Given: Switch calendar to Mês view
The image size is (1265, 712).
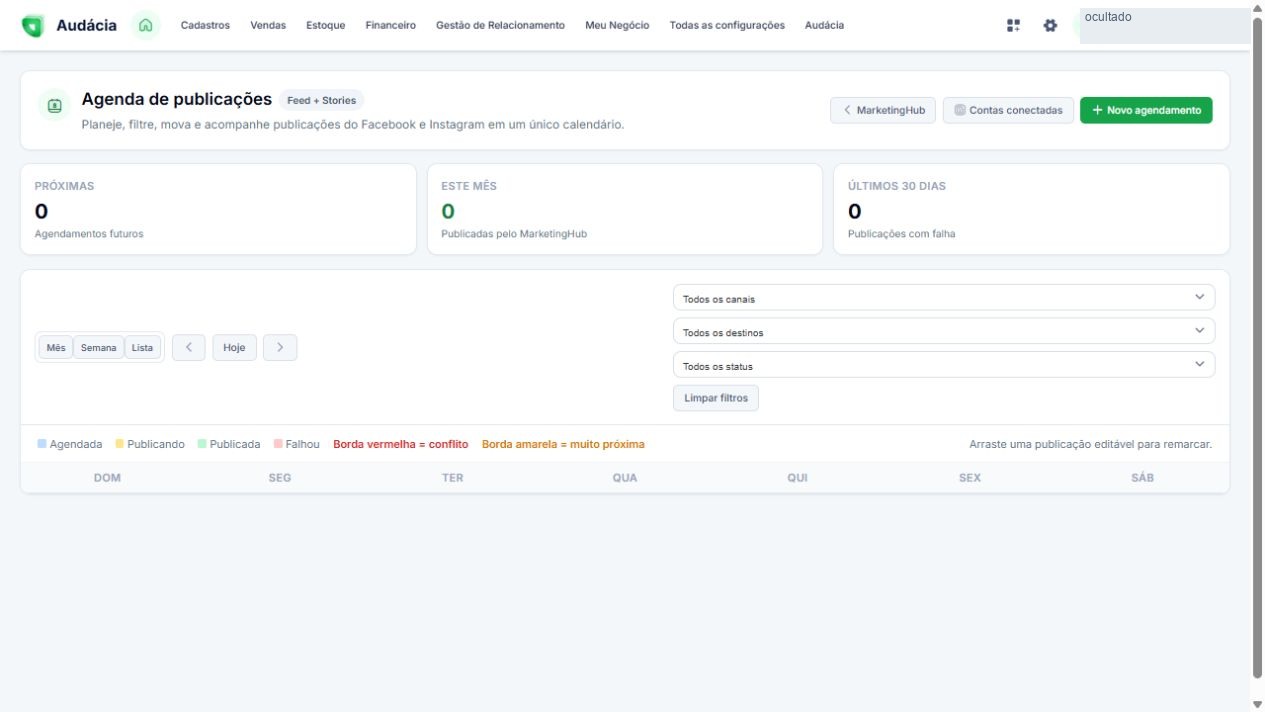Looking at the screenshot, I should (56, 348).
